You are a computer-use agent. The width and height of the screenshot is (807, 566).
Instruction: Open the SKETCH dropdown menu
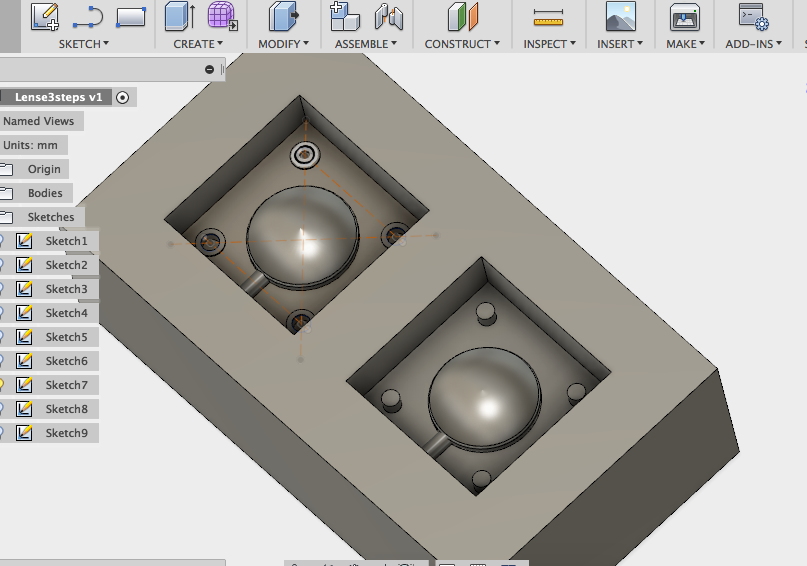click(83, 44)
